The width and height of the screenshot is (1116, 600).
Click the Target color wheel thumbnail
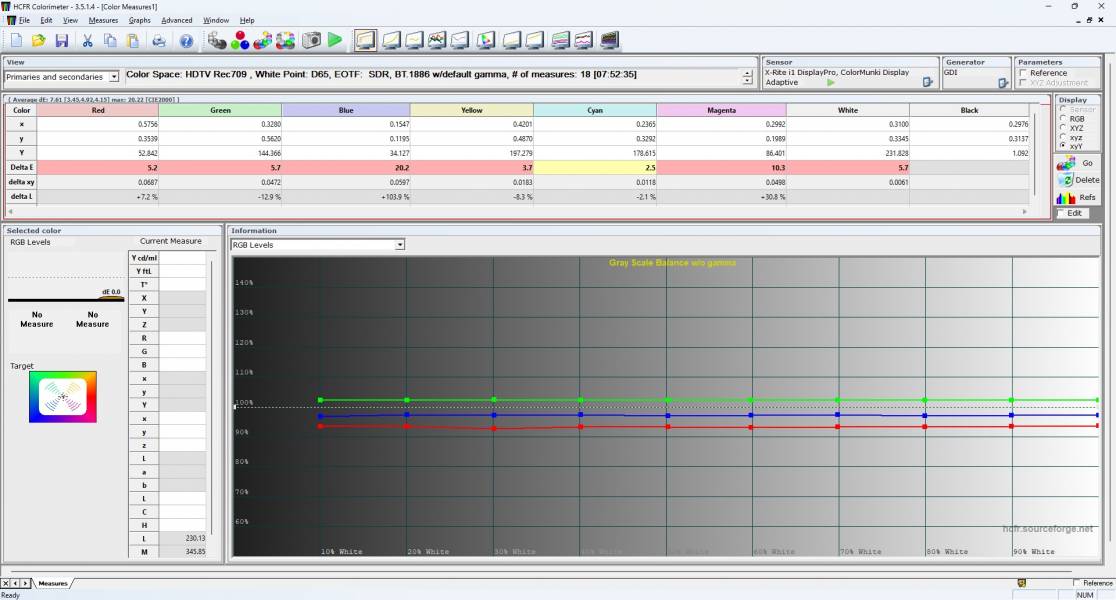pyautogui.click(x=63, y=396)
